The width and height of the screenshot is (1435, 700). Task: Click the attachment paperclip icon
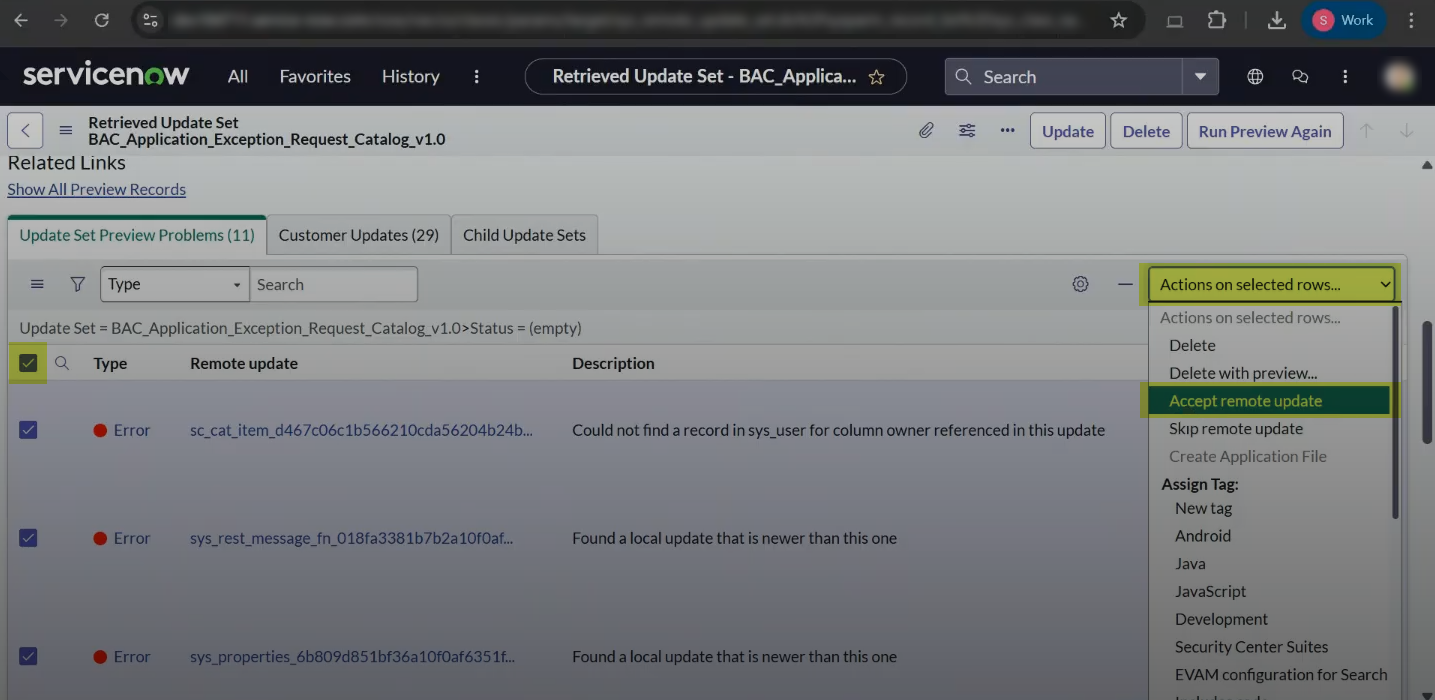coord(927,131)
